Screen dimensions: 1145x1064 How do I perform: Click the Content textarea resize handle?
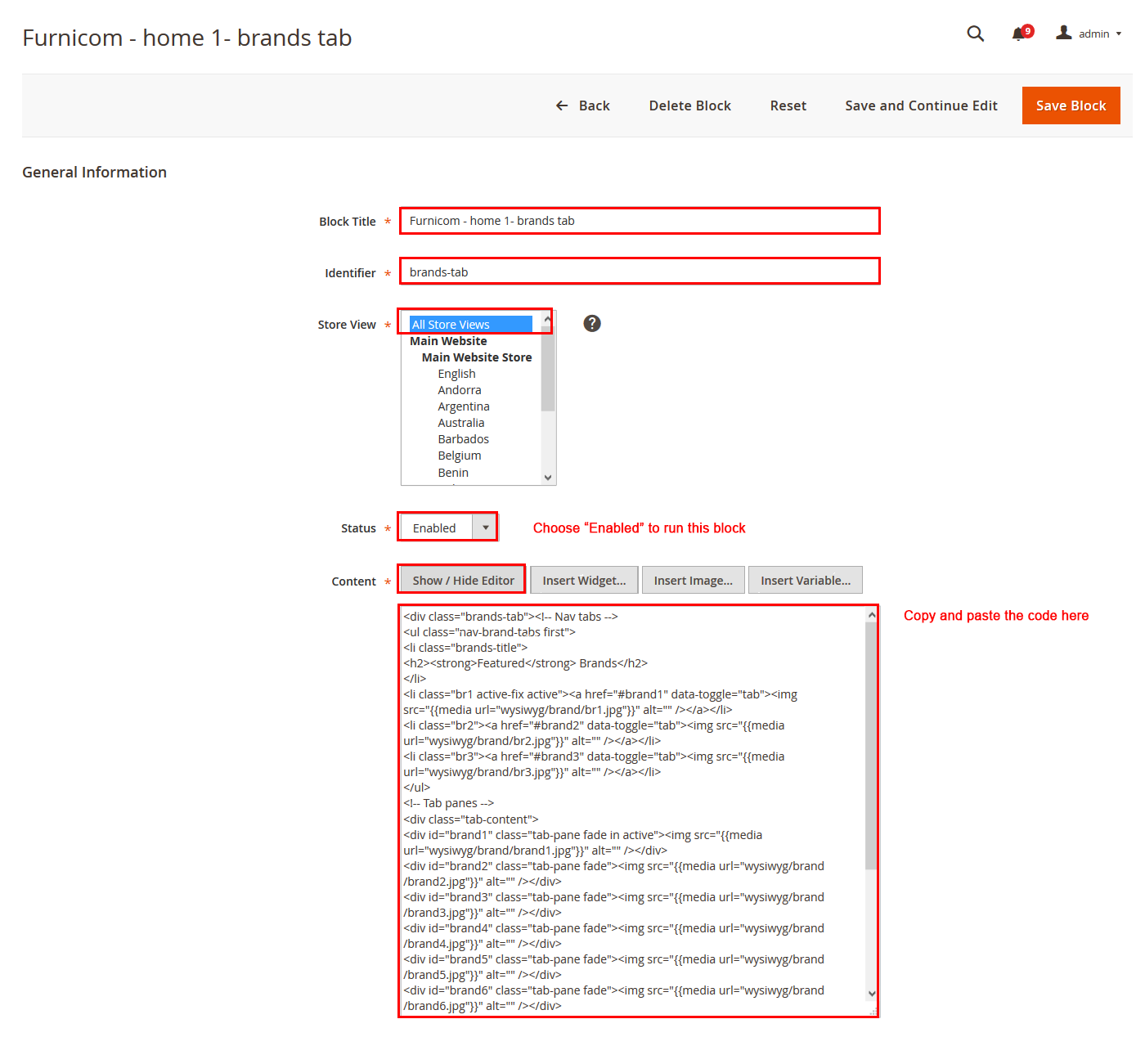[873, 1011]
